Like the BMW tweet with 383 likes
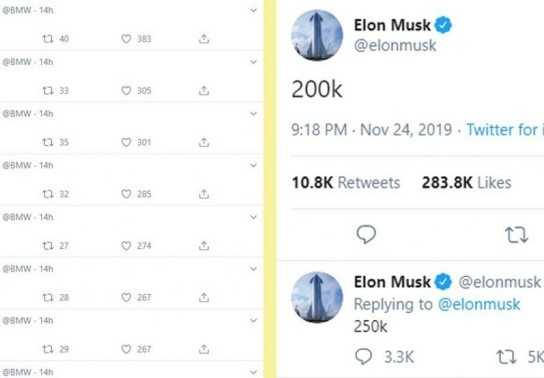 tap(126, 38)
